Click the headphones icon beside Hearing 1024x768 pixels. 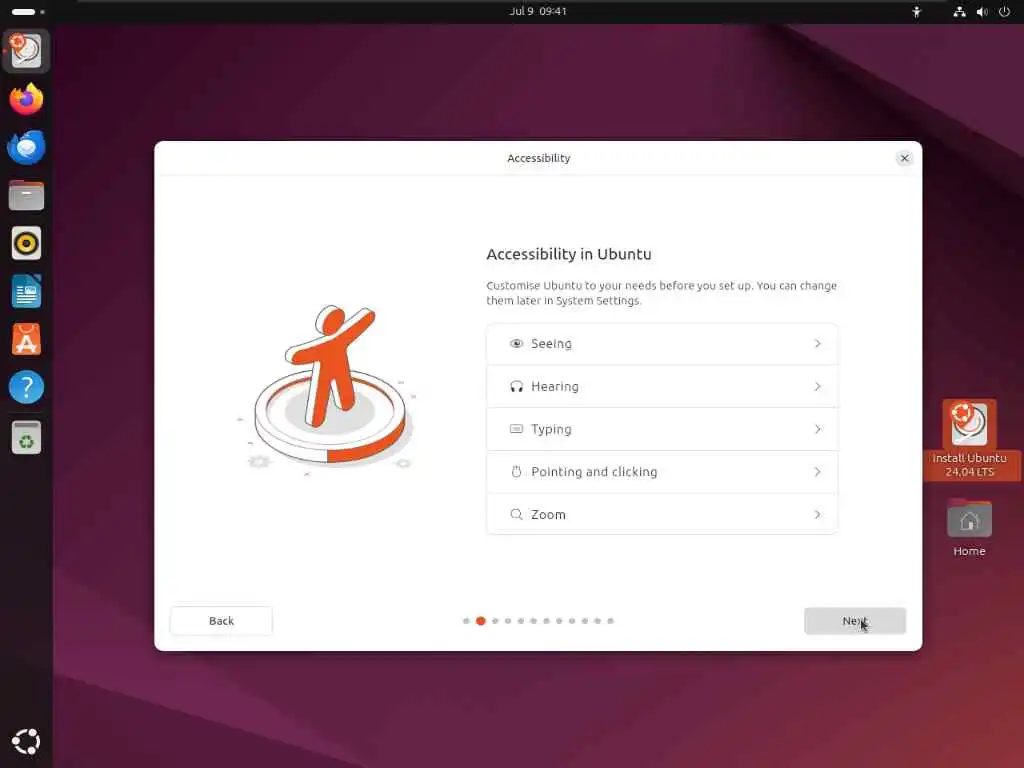click(516, 387)
